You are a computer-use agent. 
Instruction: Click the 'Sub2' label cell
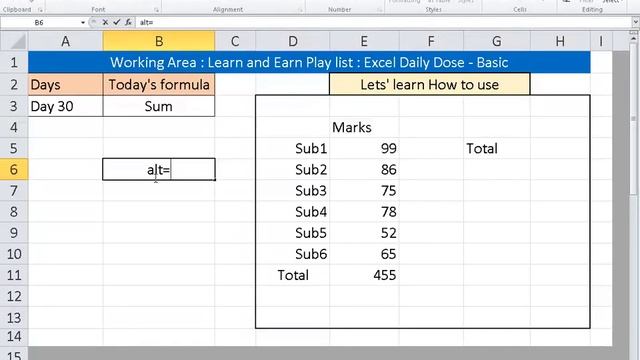[x=293, y=169]
